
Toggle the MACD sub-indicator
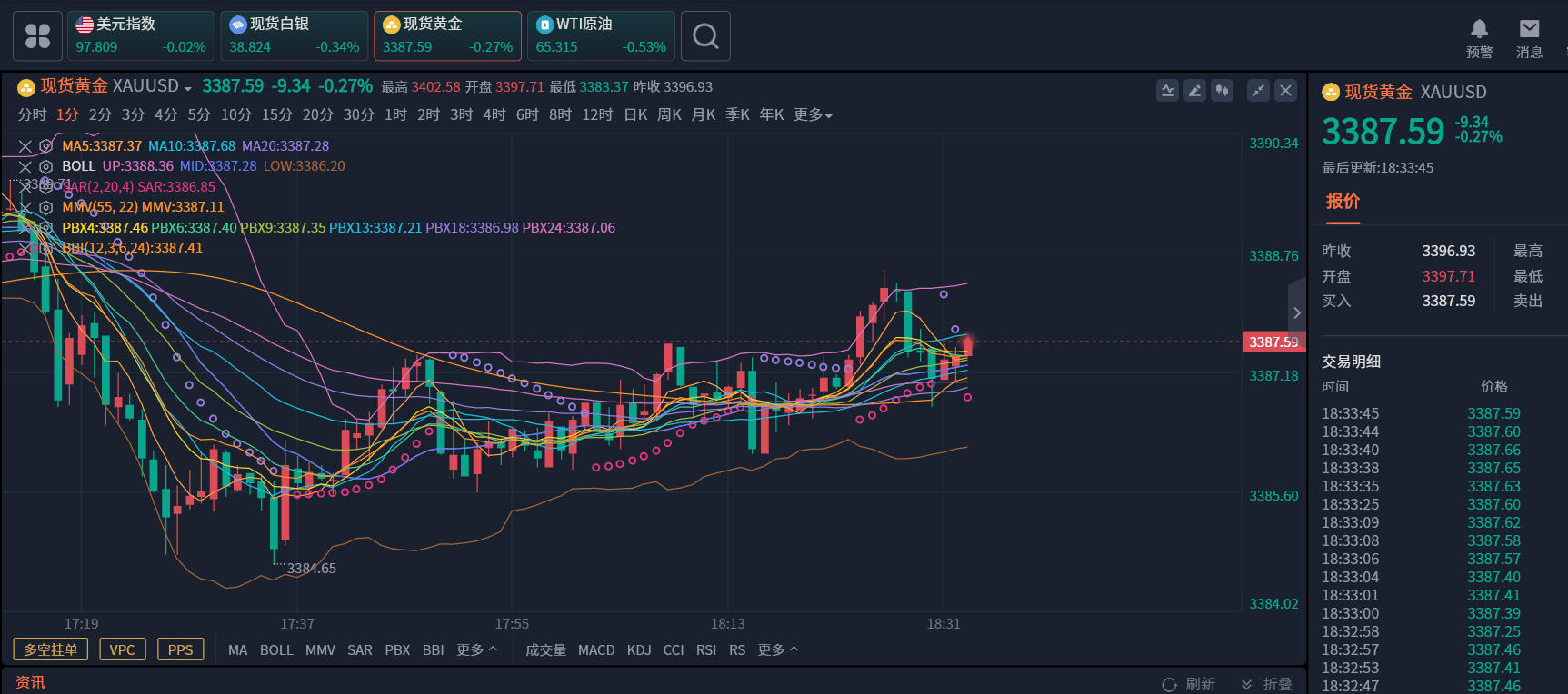pyautogui.click(x=596, y=650)
